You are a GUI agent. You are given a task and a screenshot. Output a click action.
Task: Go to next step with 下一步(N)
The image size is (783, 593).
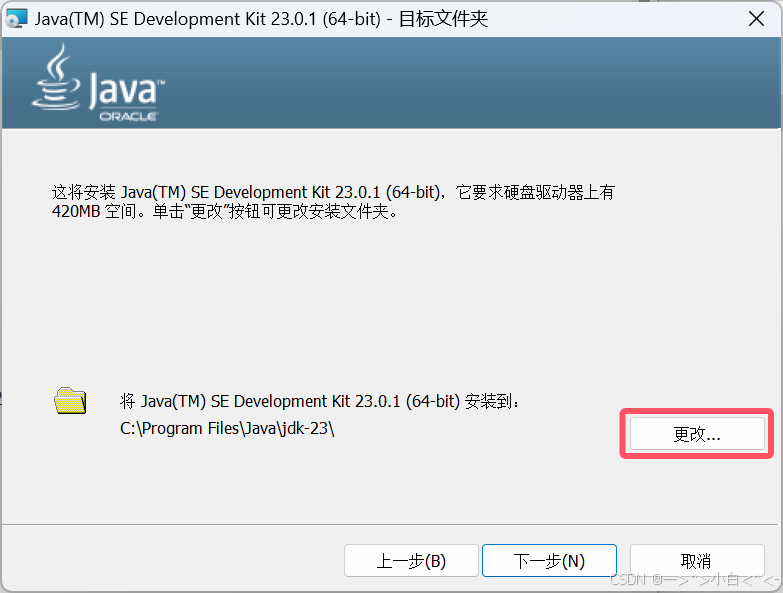(549, 561)
